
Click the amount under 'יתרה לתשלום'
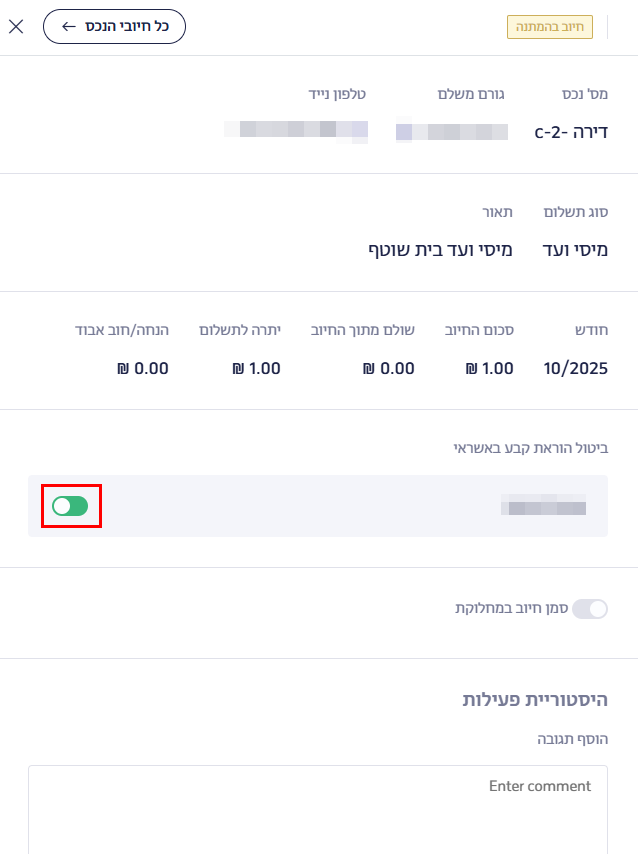[256, 368]
